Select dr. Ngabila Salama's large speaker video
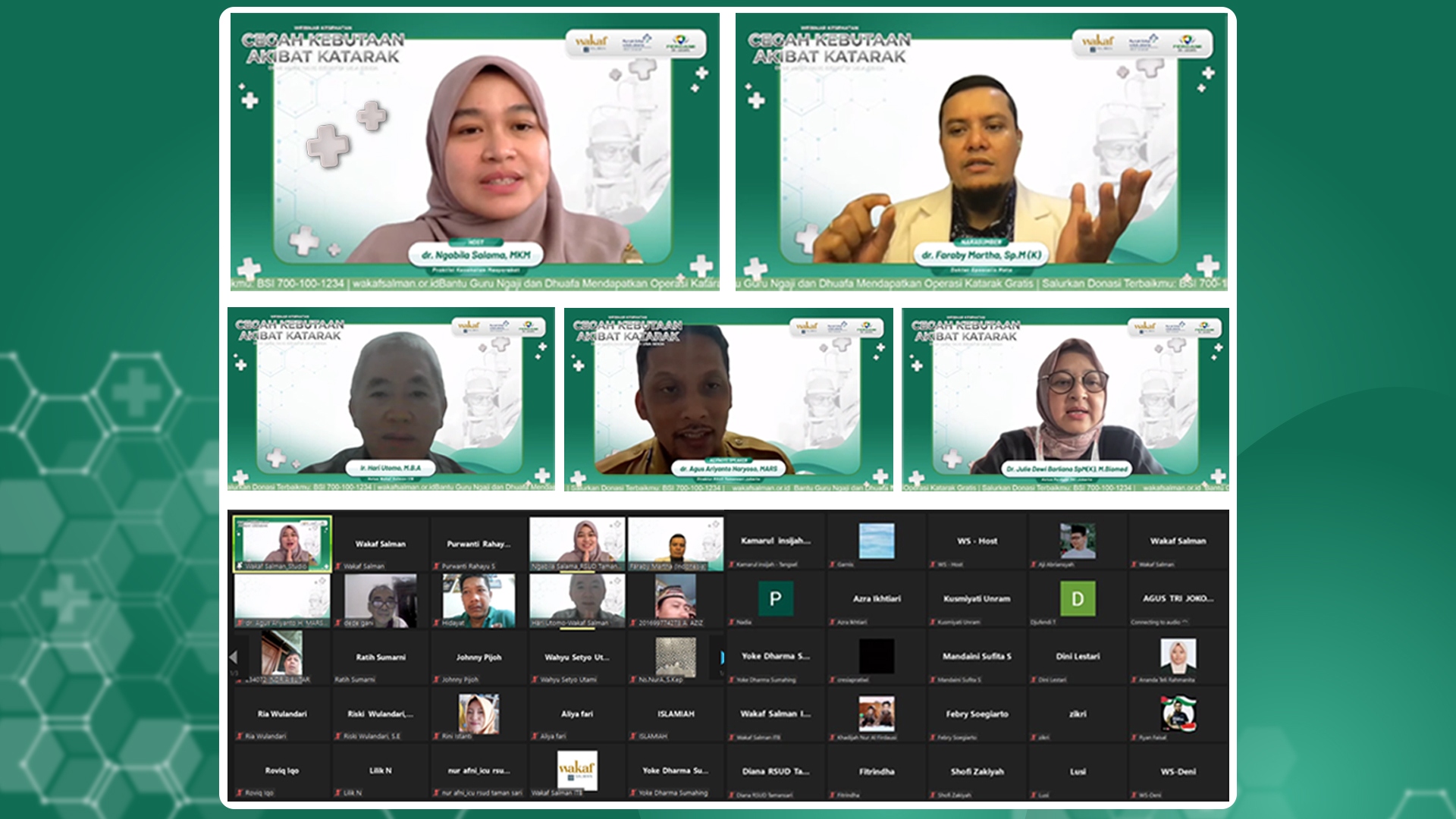This screenshot has height=819, width=1456. tap(475, 152)
